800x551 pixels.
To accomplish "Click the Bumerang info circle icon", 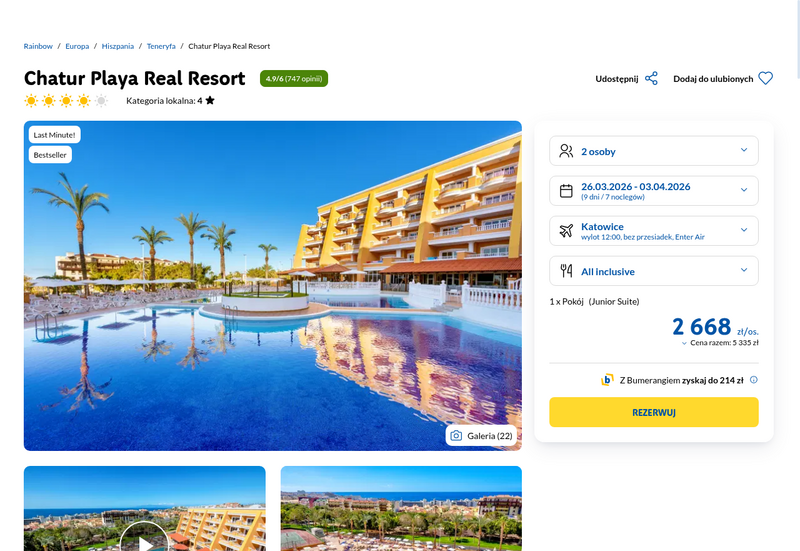I will pos(754,380).
